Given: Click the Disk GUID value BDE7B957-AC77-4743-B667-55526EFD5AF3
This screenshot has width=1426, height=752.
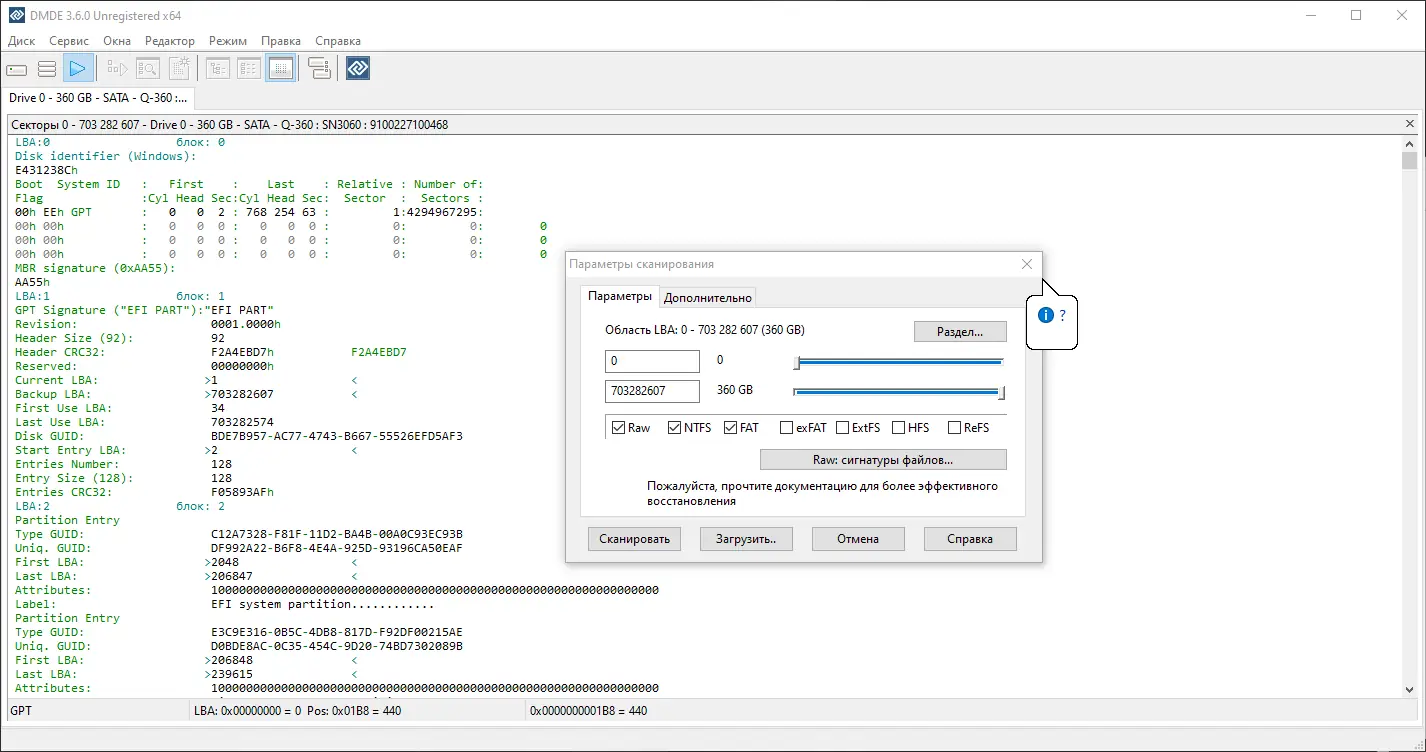Looking at the screenshot, I should (x=337, y=436).
